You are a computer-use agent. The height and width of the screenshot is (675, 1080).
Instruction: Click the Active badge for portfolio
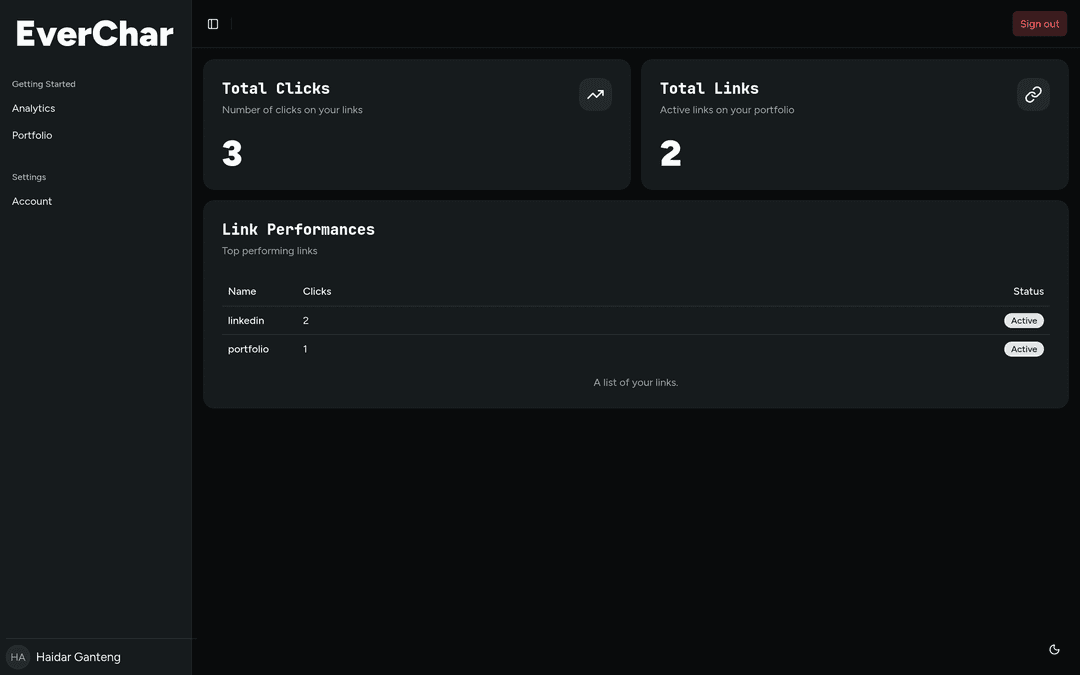1024,349
